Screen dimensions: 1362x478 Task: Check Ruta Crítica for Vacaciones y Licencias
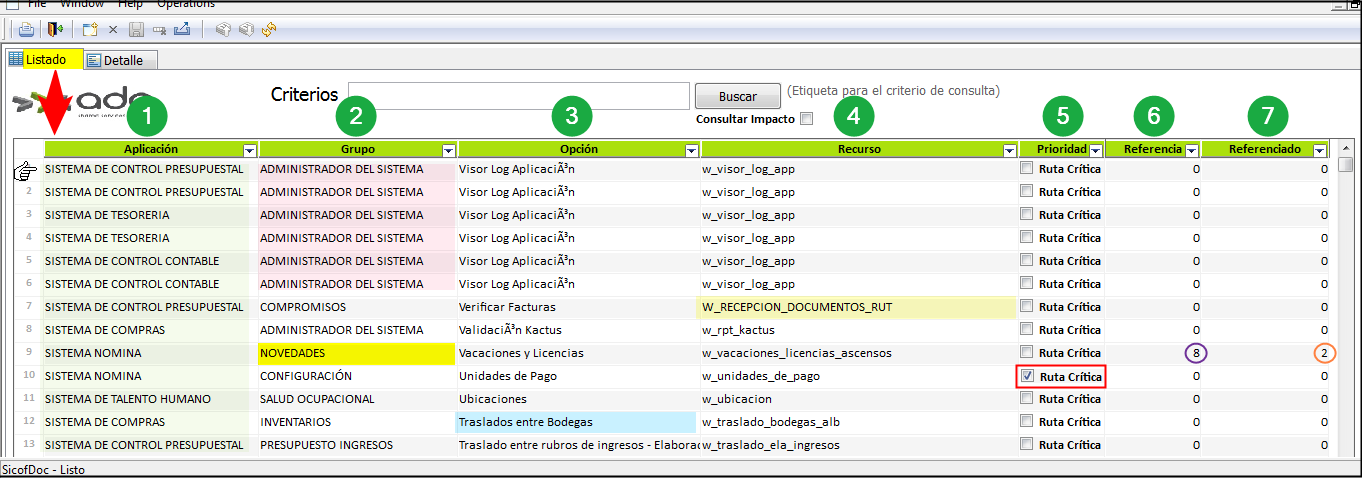[1026, 352]
